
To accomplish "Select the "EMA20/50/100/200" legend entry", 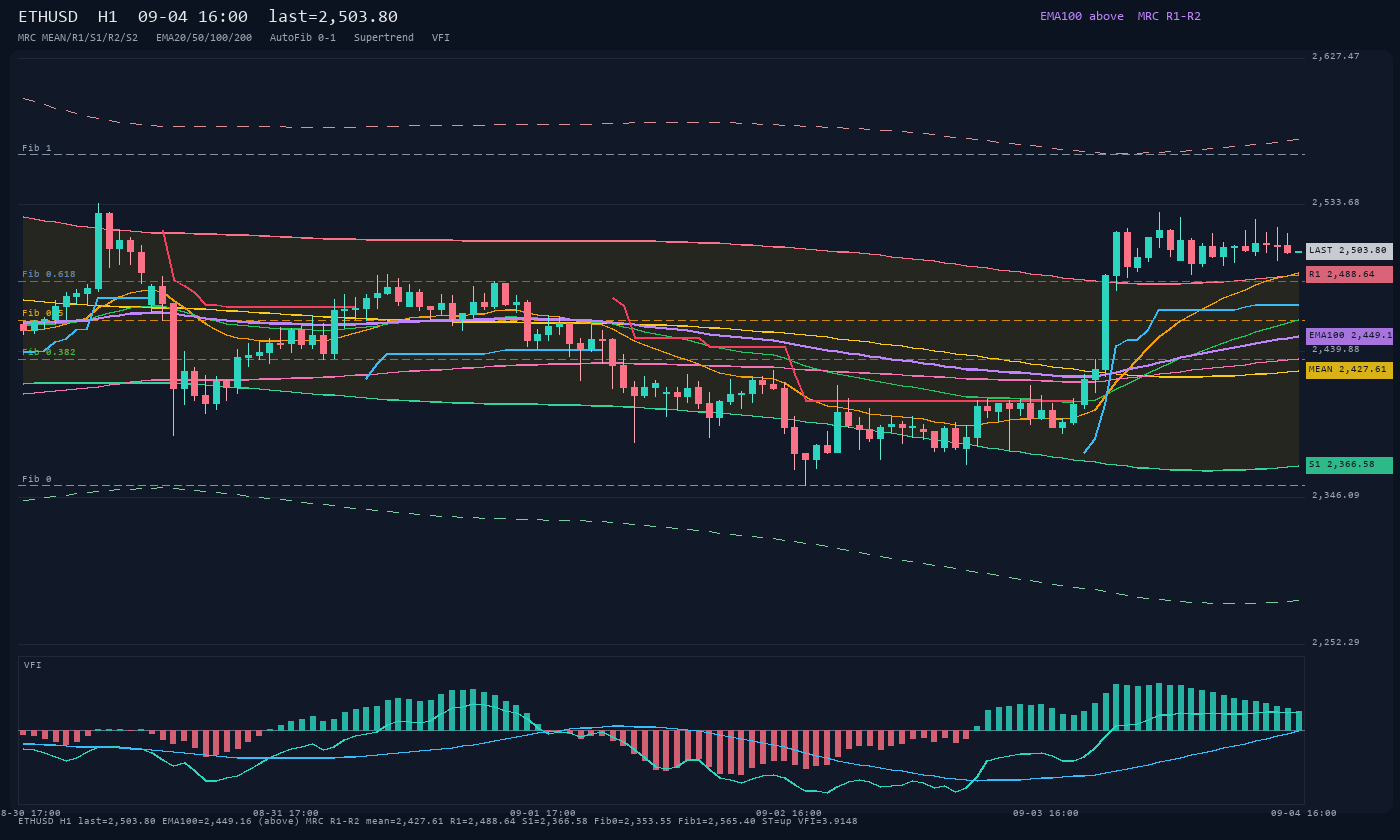I will point(204,38).
